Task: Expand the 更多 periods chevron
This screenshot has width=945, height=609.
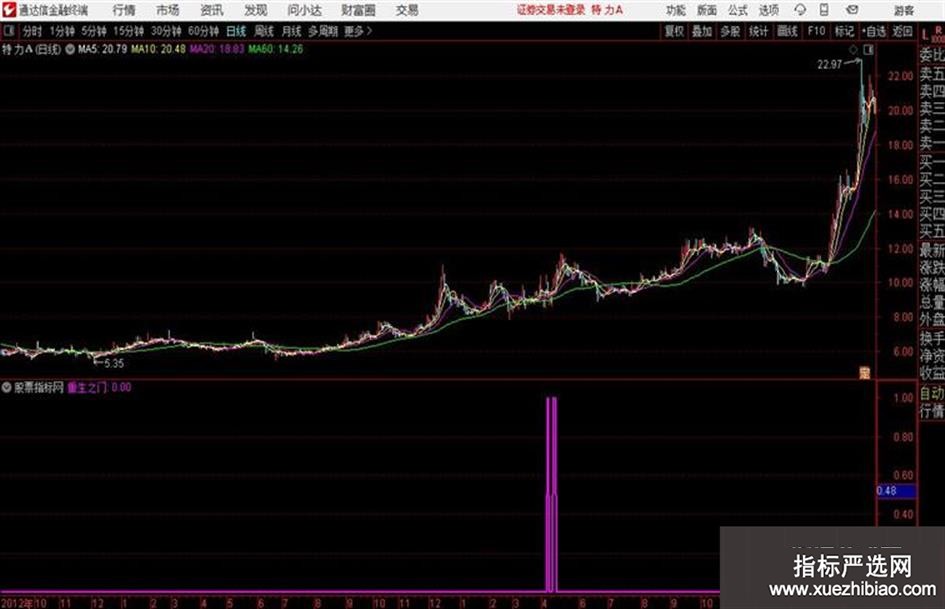Action: coord(369,31)
